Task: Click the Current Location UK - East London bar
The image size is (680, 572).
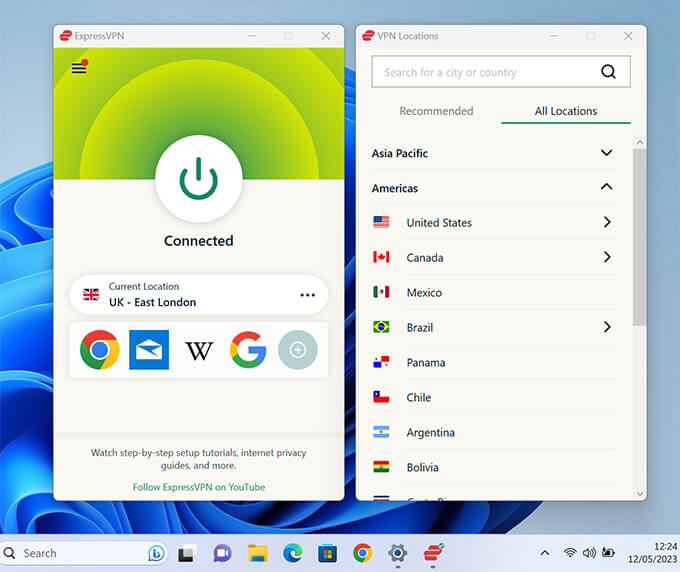Action: pos(199,294)
